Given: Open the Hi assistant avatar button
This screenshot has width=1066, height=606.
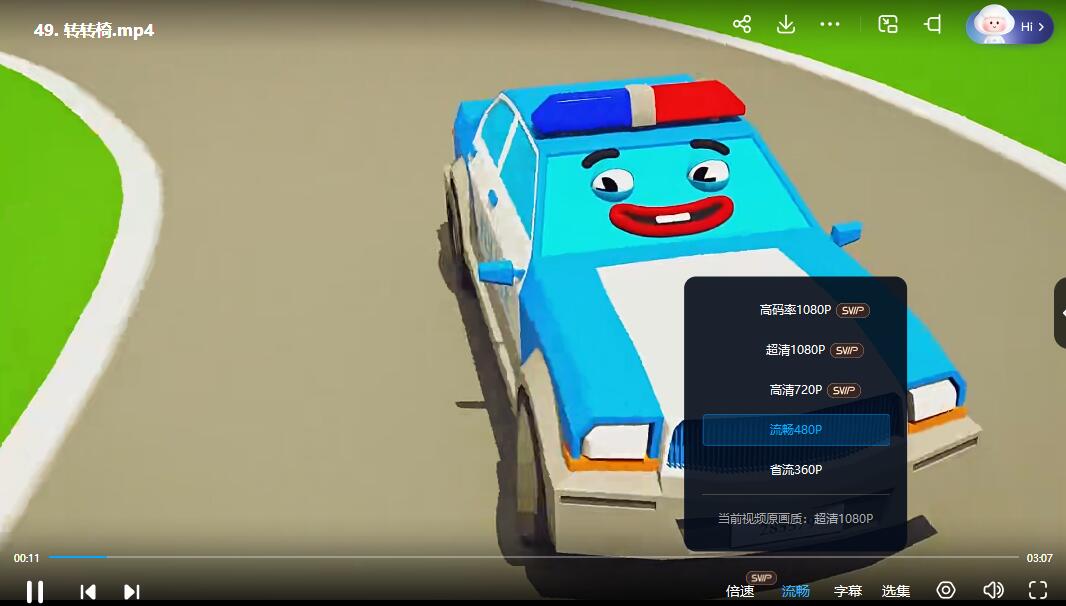Looking at the screenshot, I should point(1010,27).
